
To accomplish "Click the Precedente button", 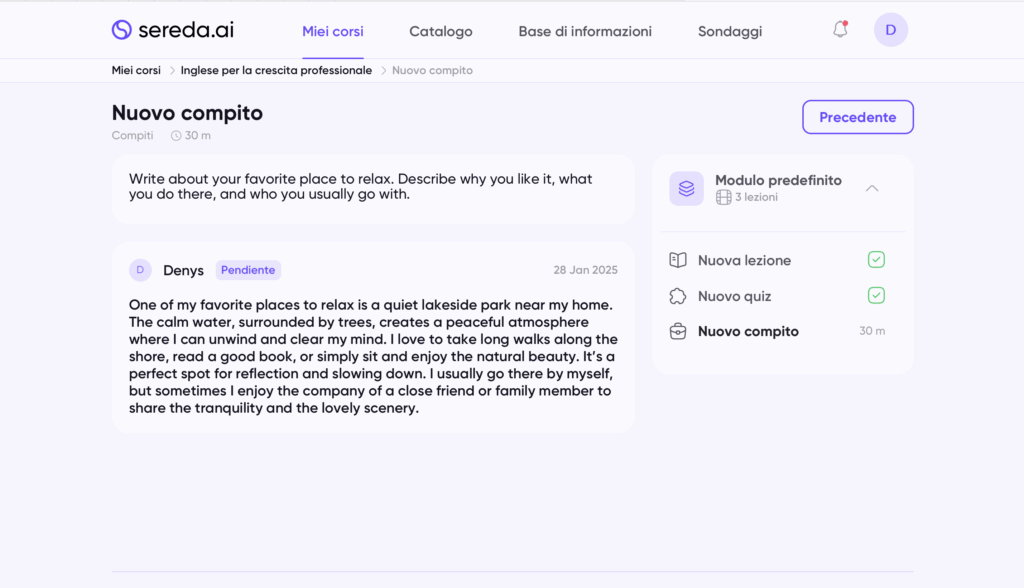I will 858,117.
